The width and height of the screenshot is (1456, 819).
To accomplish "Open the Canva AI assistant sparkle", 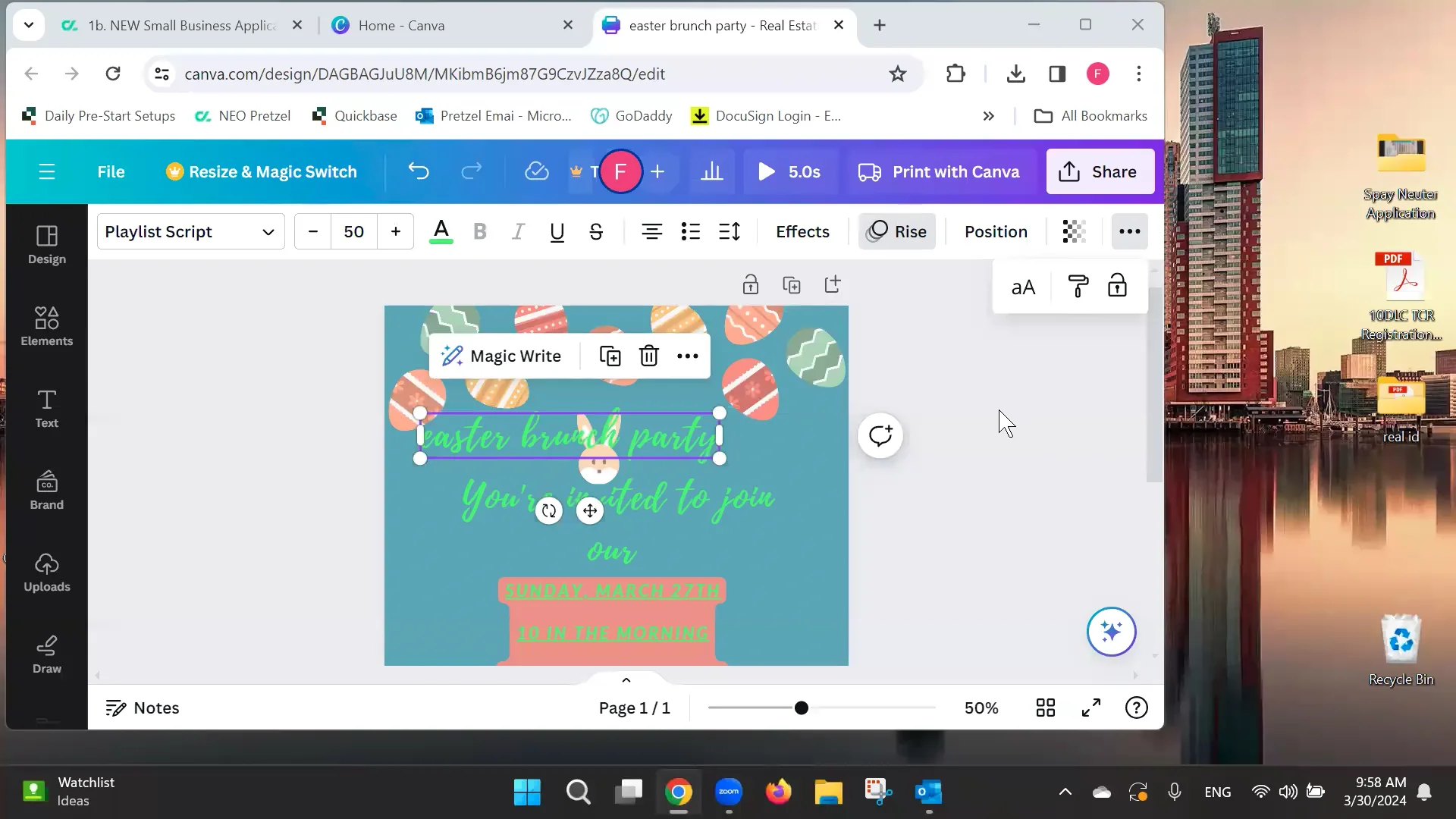I will pos(1111,631).
